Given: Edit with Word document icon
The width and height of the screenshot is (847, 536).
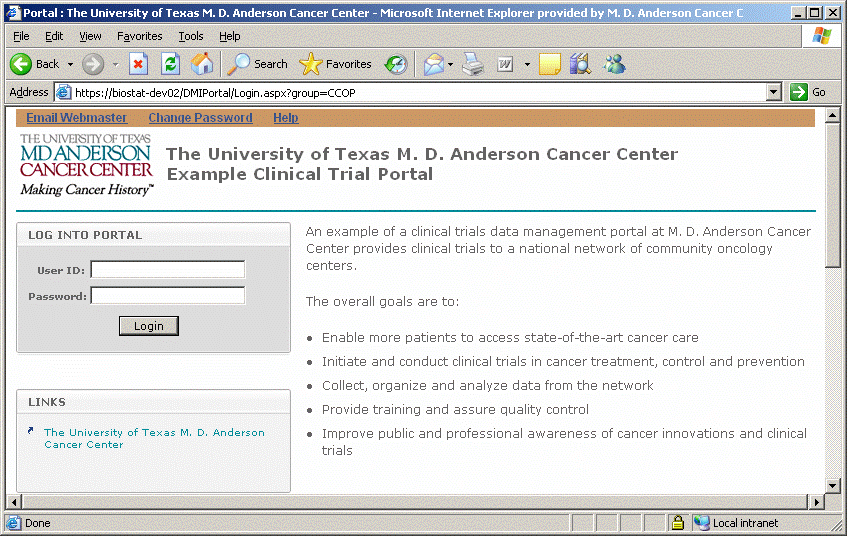Looking at the screenshot, I should [x=505, y=64].
